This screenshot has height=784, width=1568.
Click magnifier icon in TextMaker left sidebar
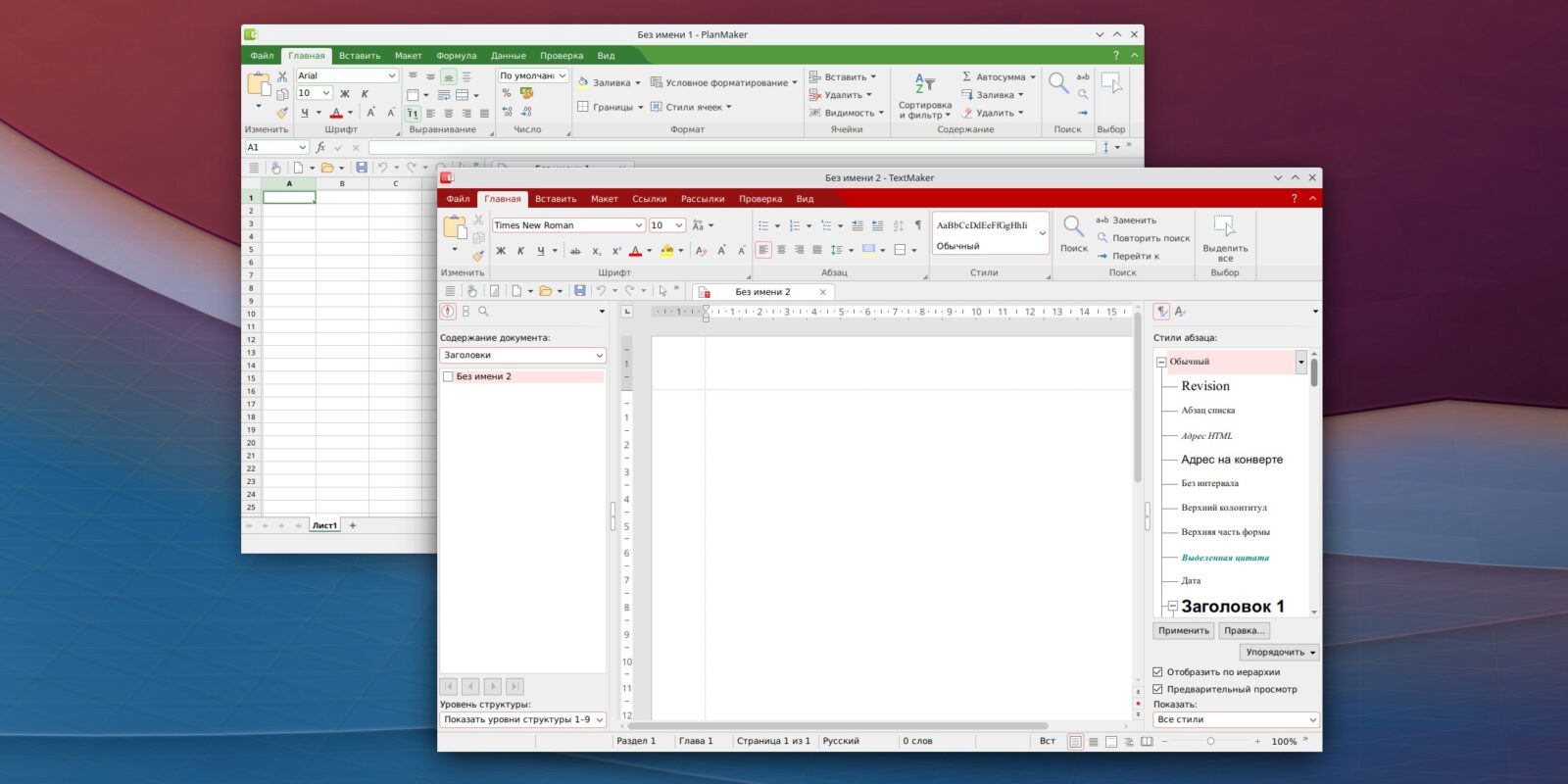[x=483, y=312]
